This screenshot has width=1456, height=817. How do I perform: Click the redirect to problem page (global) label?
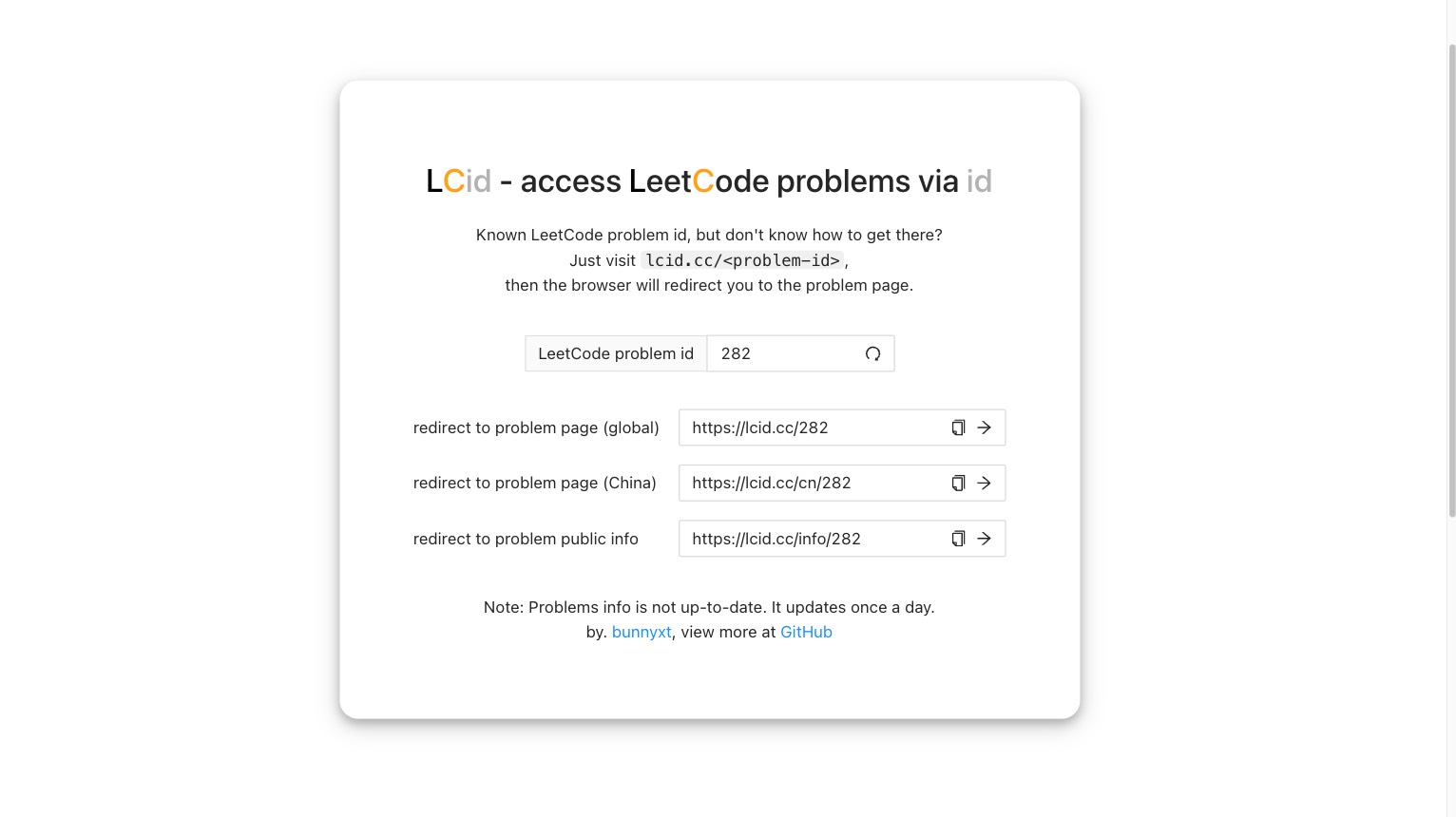click(536, 427)
